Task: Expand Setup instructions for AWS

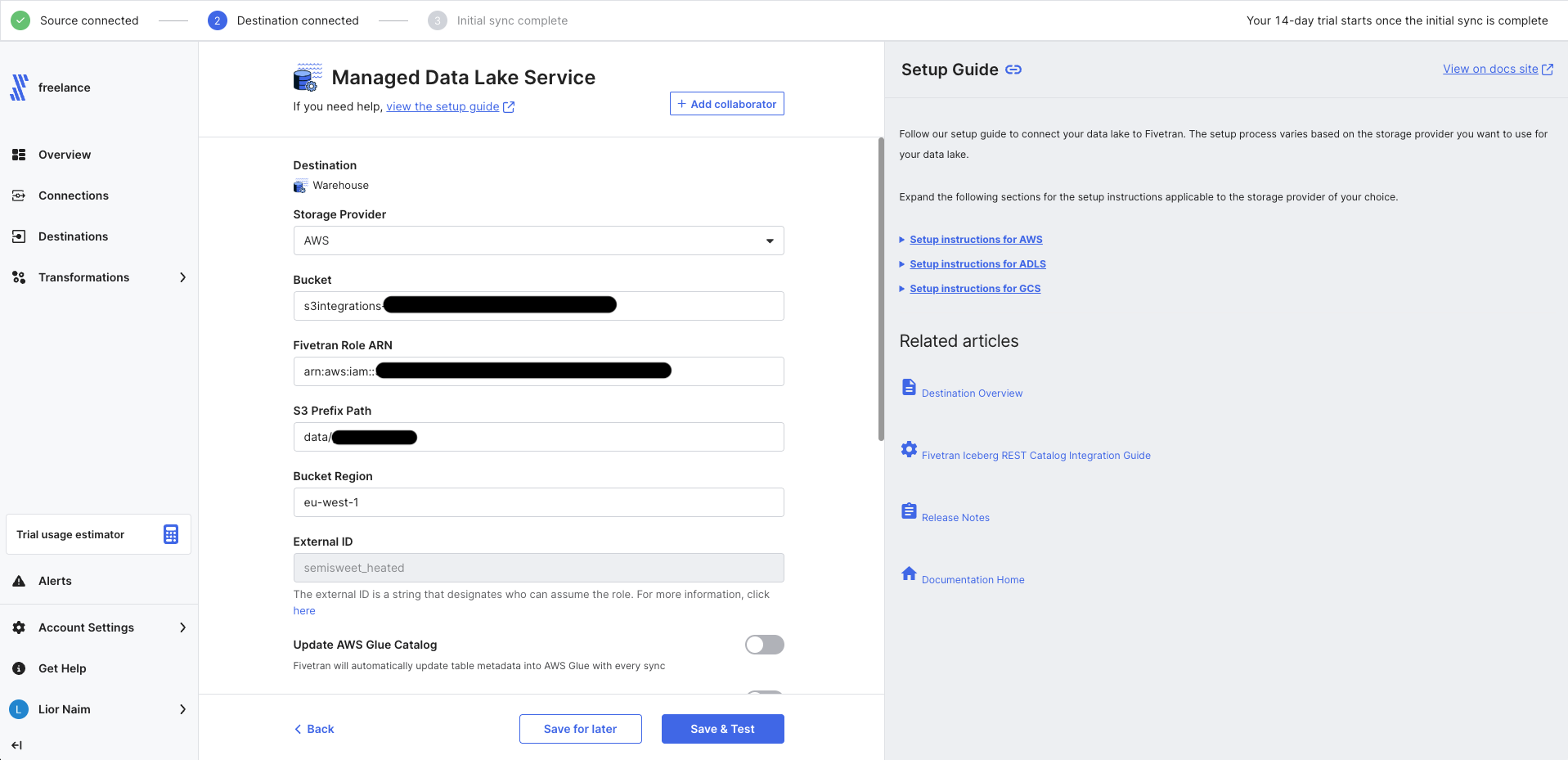Action: [x=975, y=240]
